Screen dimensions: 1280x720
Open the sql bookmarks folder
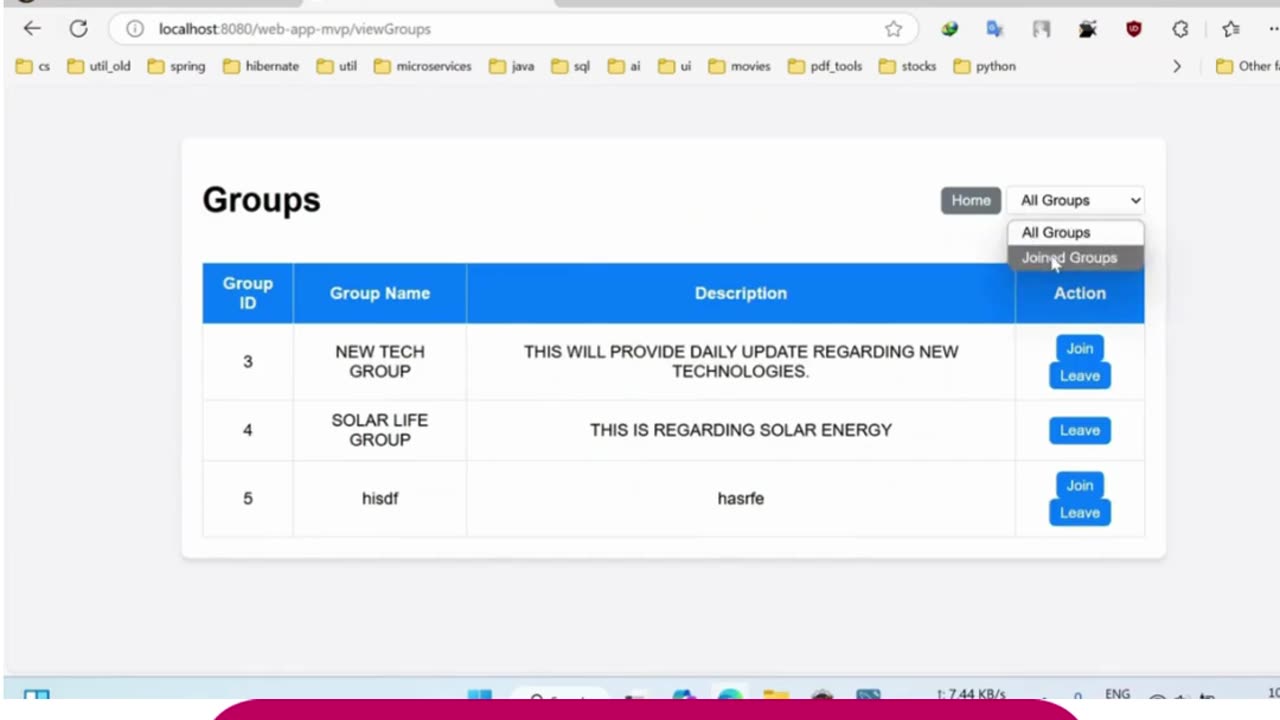click(571, 66)
